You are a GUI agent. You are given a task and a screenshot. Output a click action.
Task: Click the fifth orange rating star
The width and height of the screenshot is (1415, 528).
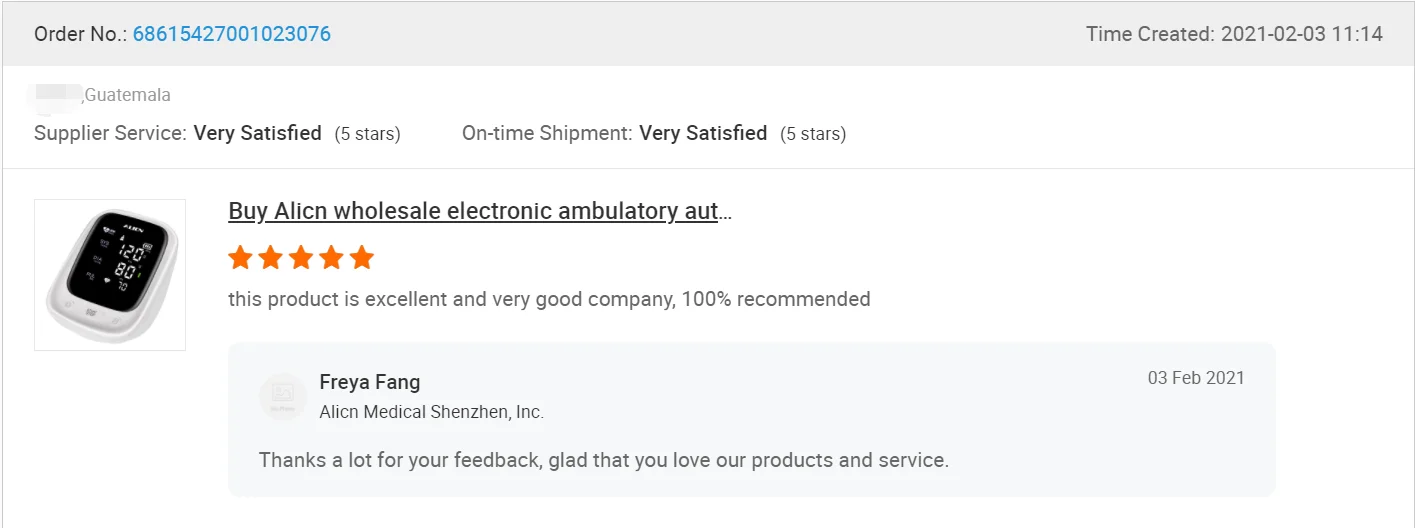pyautogui.click(x=362, y=258)
